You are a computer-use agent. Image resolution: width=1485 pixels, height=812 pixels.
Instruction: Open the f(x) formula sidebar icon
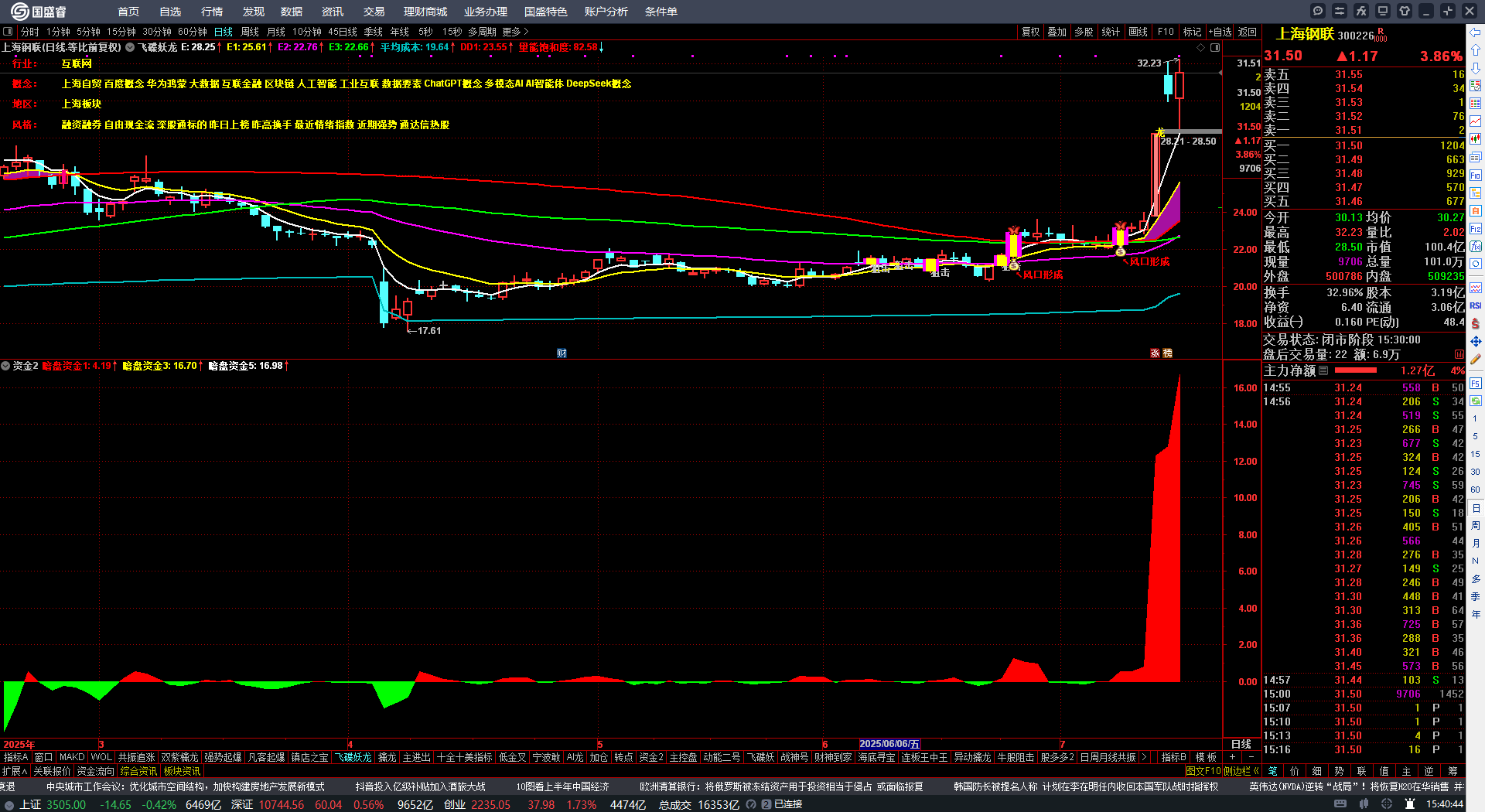click(x=1476, y=247)
